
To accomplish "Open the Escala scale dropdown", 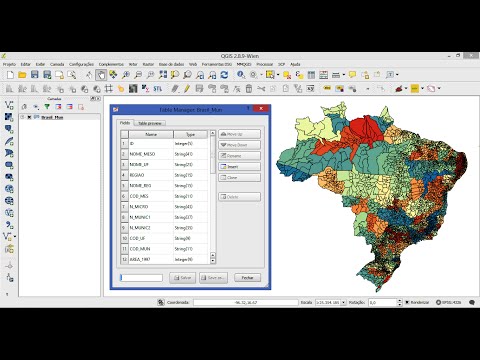I will point(343,302).
